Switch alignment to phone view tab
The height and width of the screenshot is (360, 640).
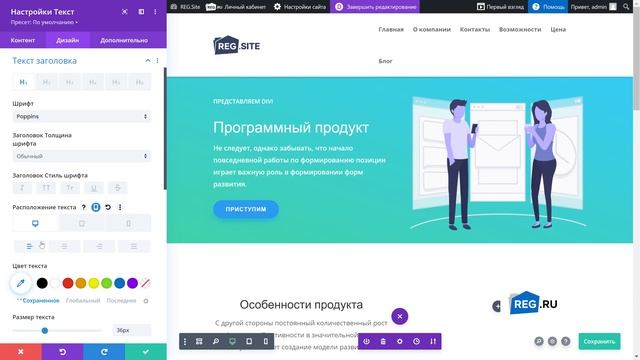pos(128,223)
